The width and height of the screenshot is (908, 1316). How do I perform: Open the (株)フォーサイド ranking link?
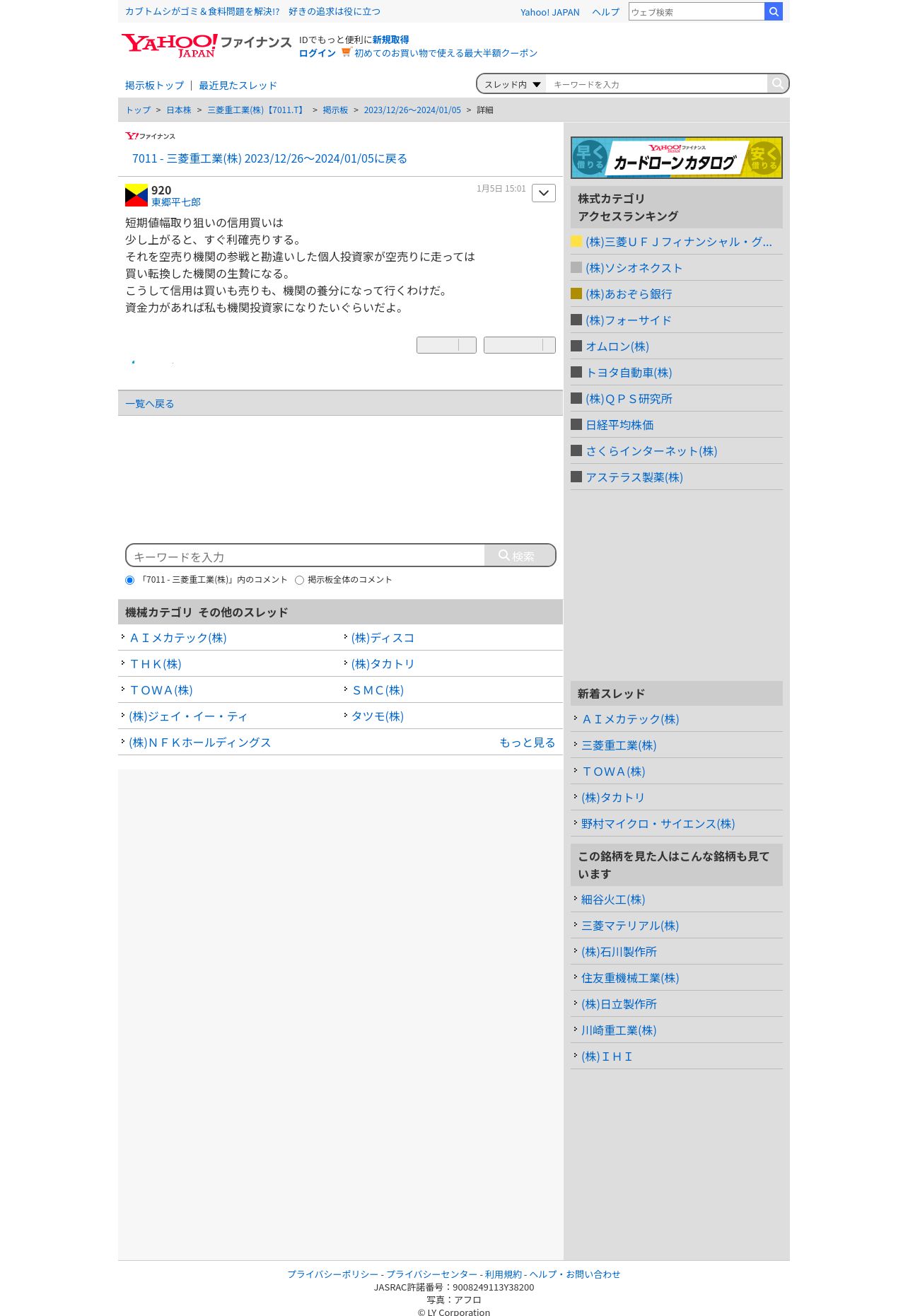tap(629, 320)
